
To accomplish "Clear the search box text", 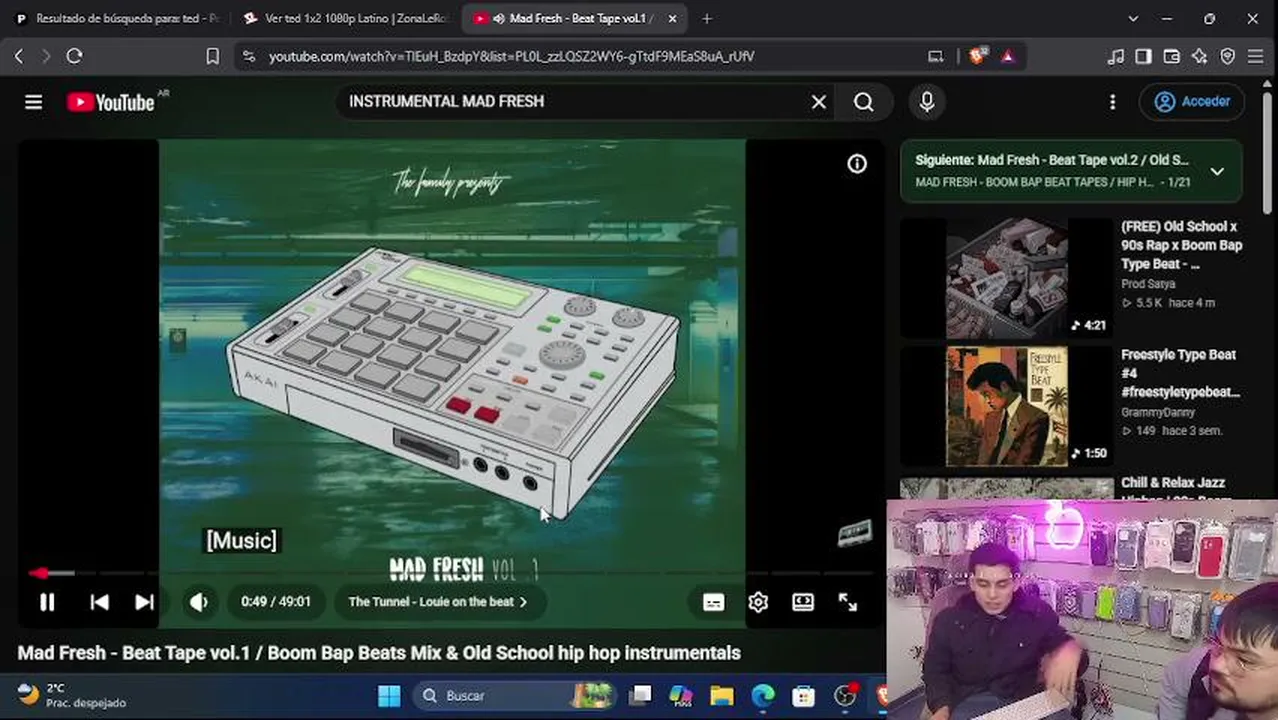I will pos(819,101).
